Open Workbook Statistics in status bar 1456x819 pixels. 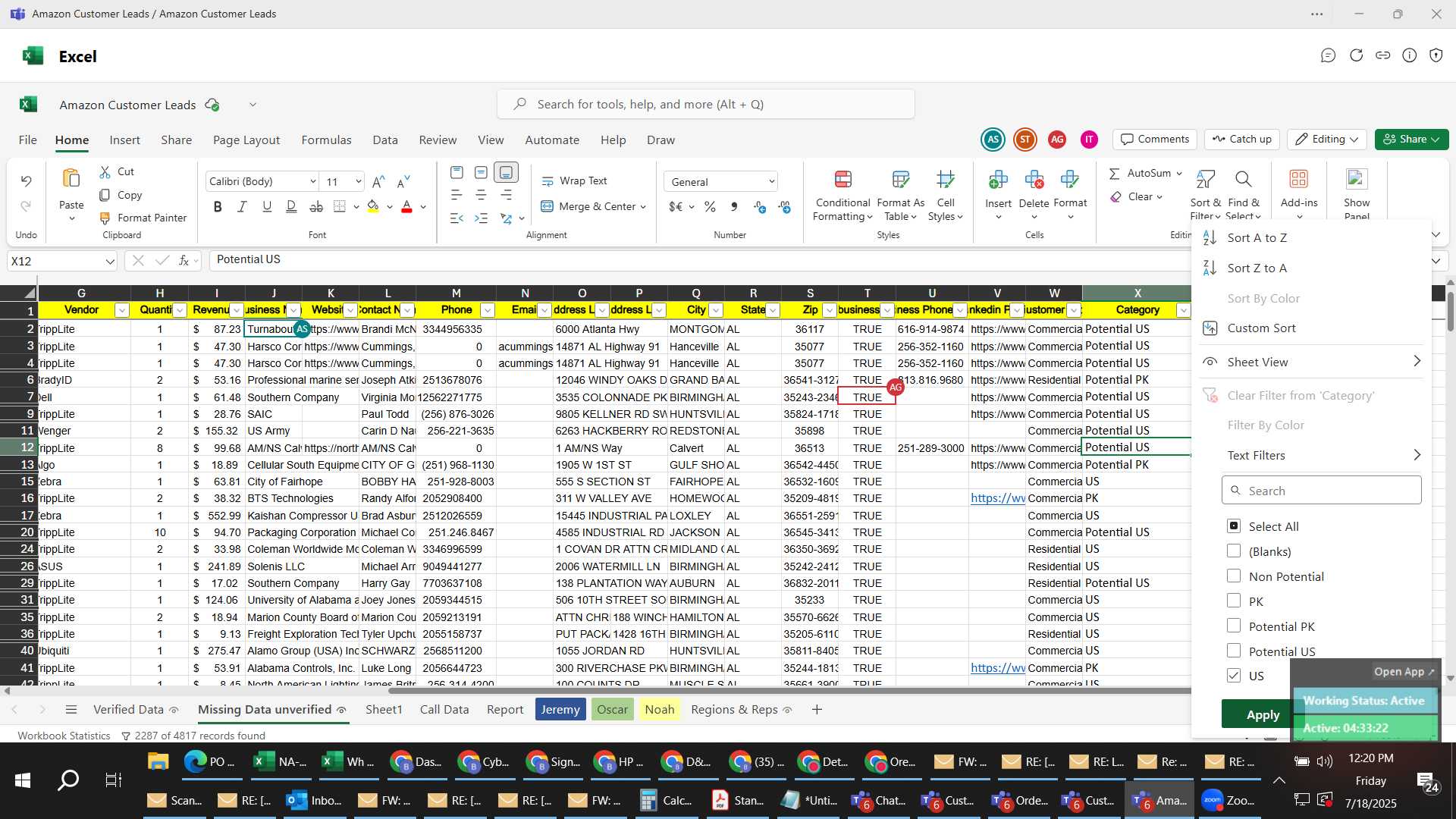click(64, 736)
